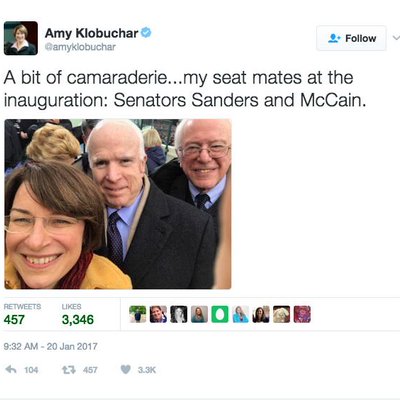Expand the chevron menu beside Follow

[x=396, y=38]
